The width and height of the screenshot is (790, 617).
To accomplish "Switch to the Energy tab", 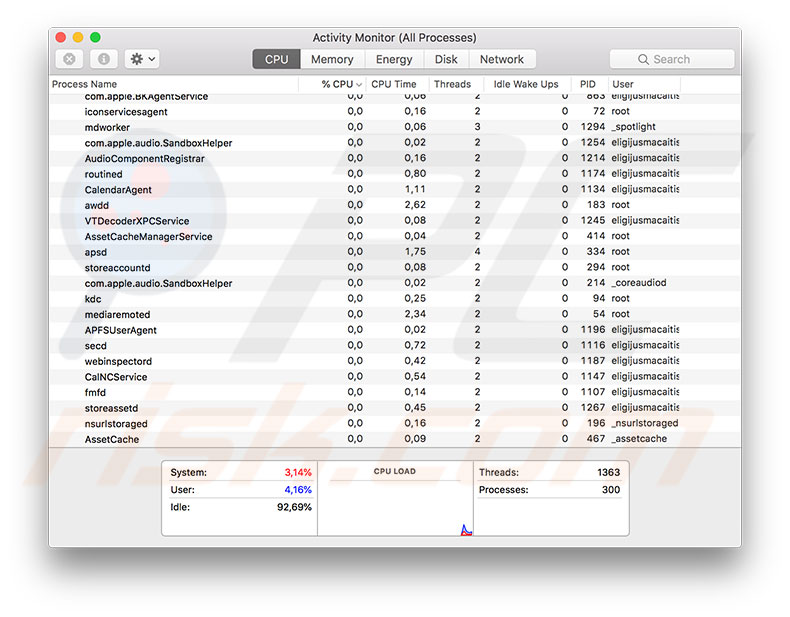I will tap(394, 59).
